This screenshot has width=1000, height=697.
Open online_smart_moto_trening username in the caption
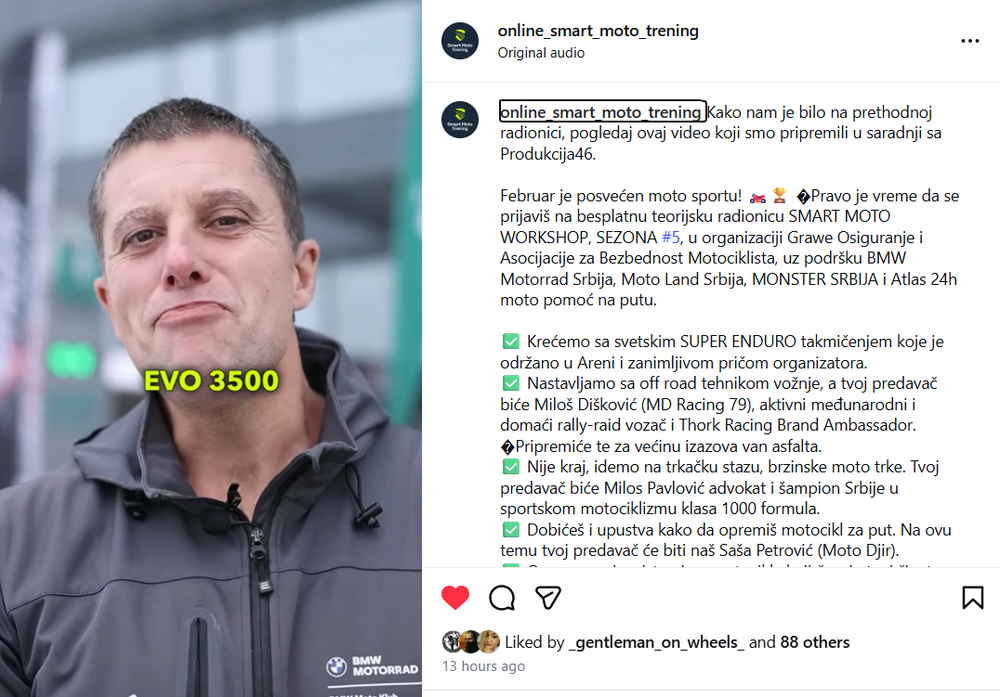(x=602, y=112)
